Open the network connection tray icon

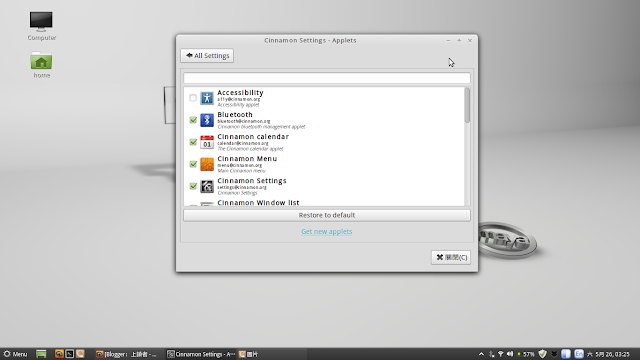491,354
